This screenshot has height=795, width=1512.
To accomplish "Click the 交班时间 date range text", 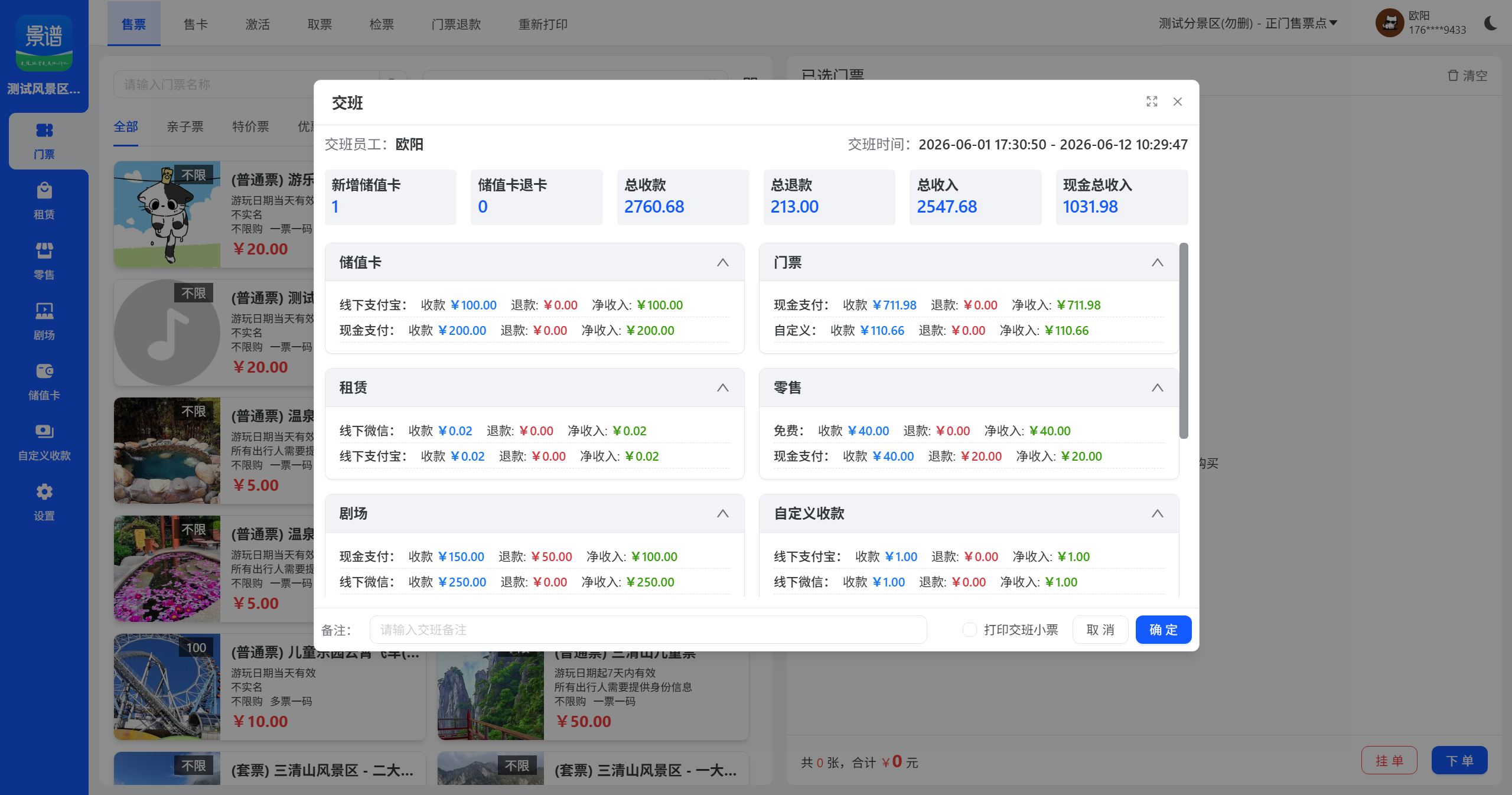I will [1053, 144].
